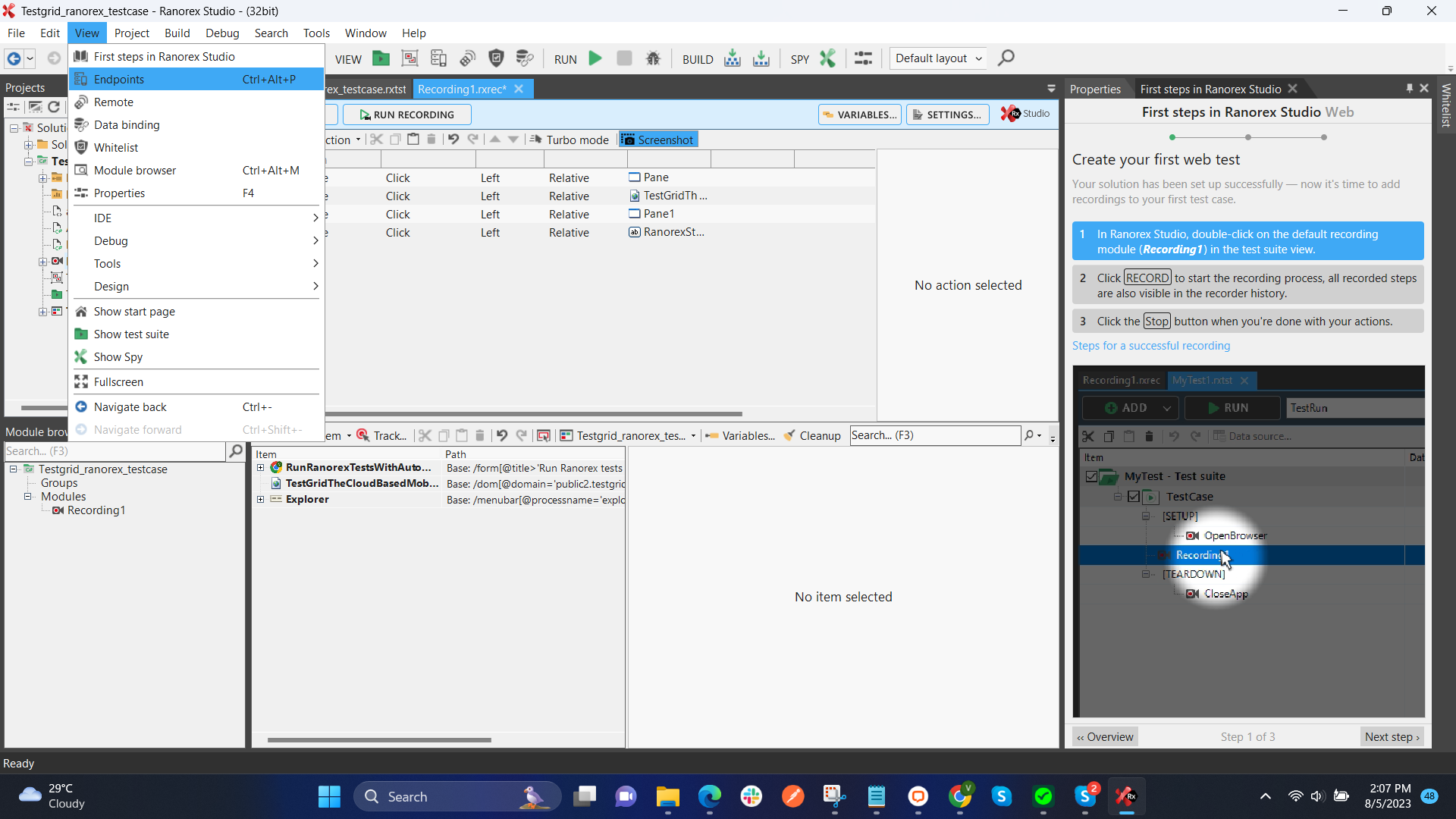Choose Module browser from View menu

pos(197,171)
